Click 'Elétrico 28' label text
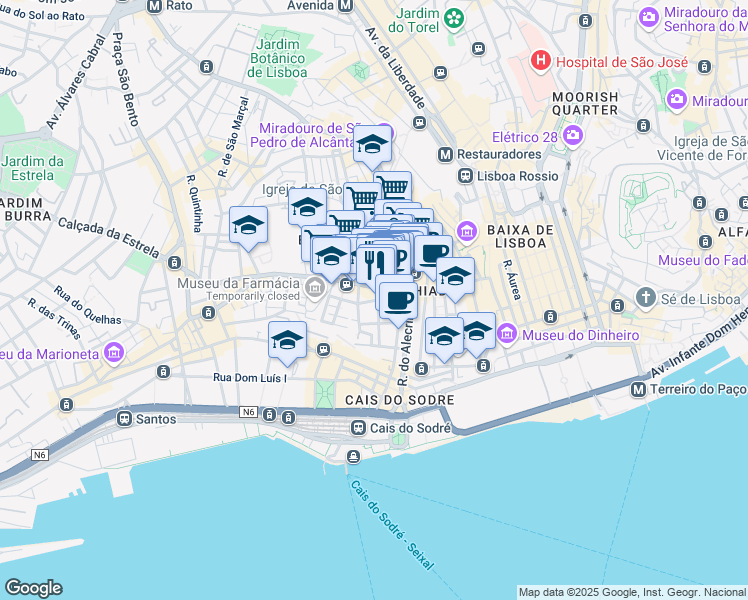 [525, 137]
